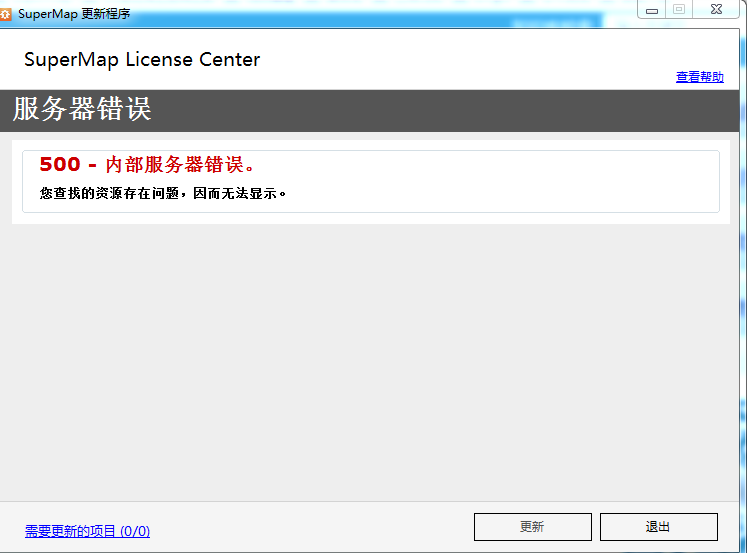Open the 需要更新的项目 (0/0) link

pyautogui.click(x=87, y=531)
